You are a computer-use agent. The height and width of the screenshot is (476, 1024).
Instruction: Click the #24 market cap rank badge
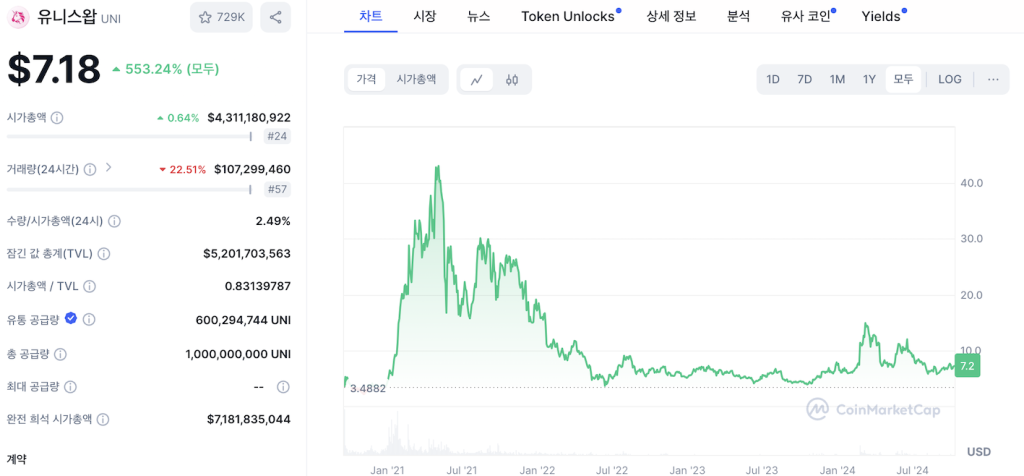tap(278, 136)
